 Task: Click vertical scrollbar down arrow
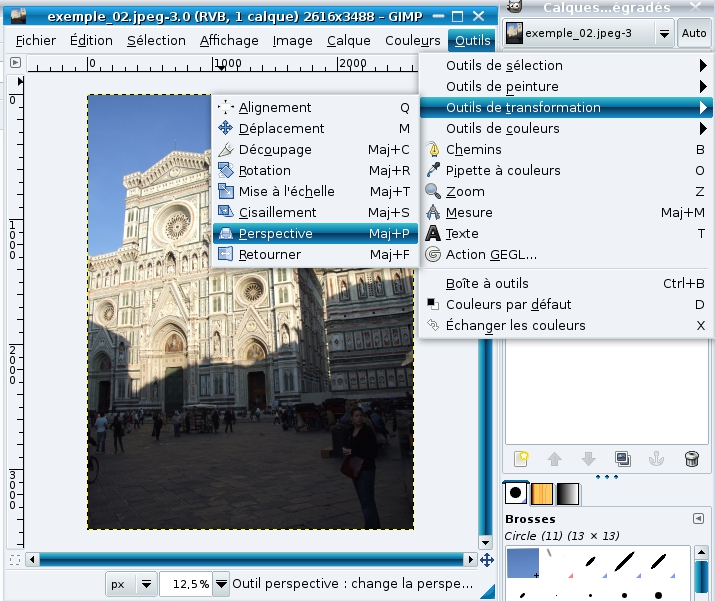pos(485,543)
